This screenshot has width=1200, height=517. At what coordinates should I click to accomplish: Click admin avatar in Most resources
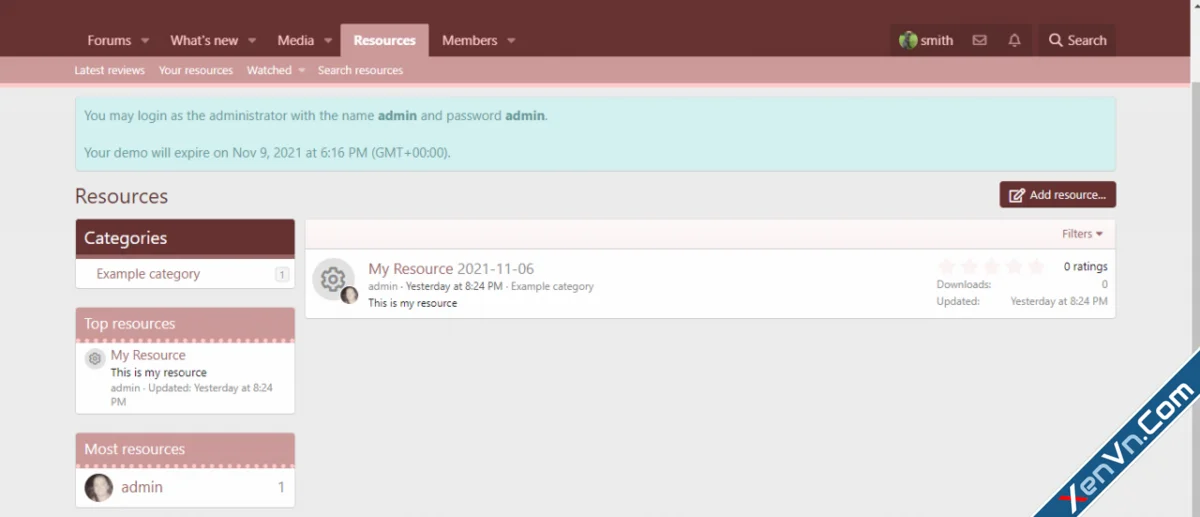point(99,487)
